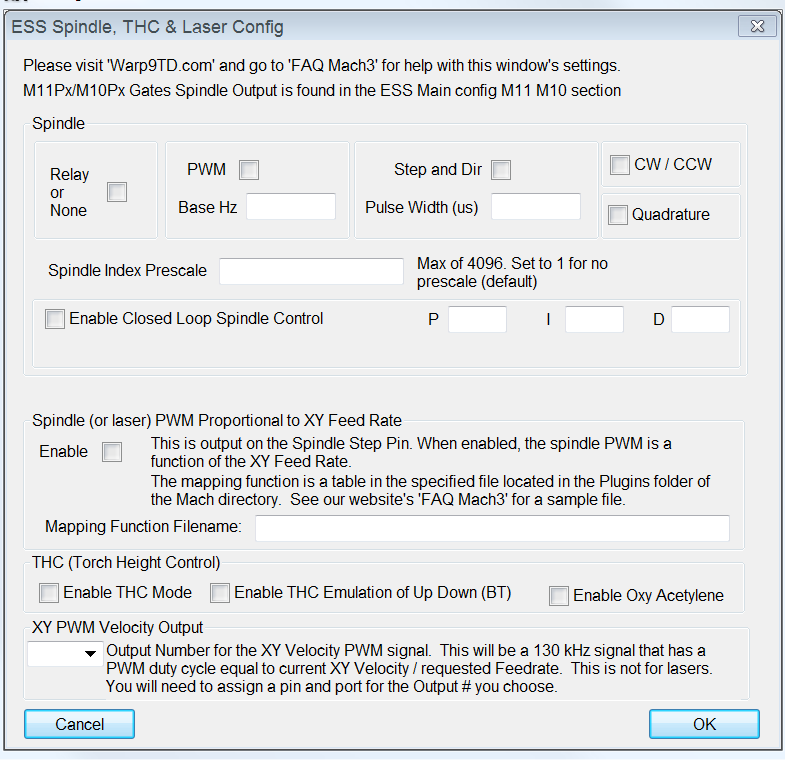Viewport: 785px width, 760px height.
Task: Tick the Step and Dir checkbox
Action: coord(501,170)
